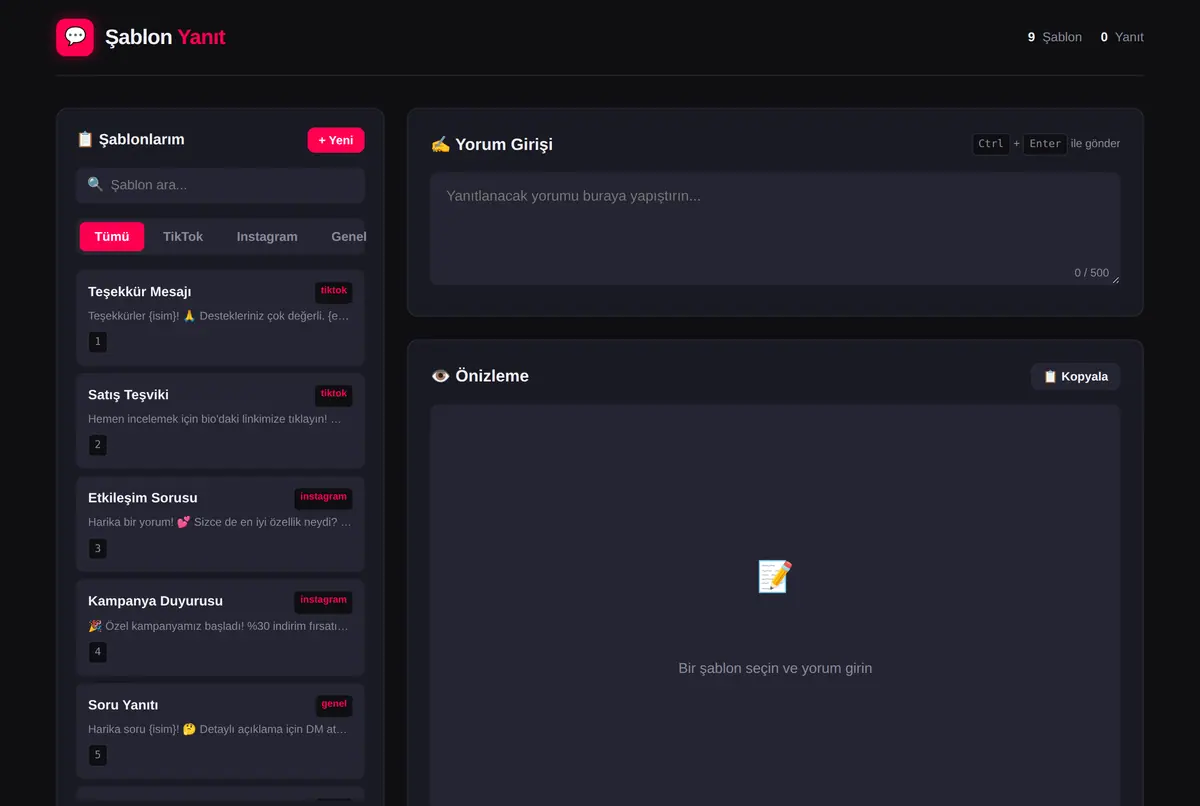Click shortcut number 2 on Satış Teşviki
1200x806 pixels.
[97, 445]
